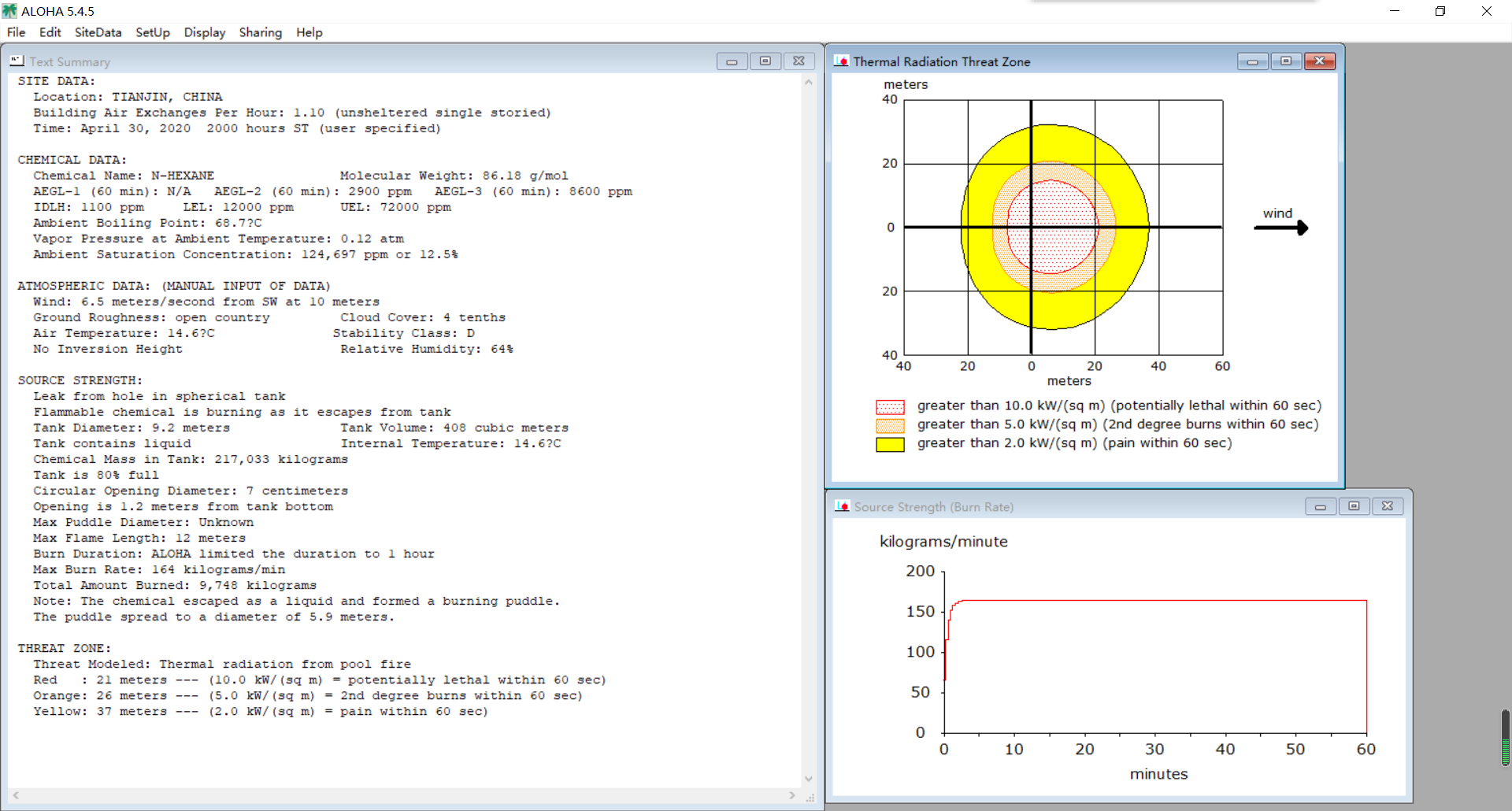The image size is (1512, 811).
Task: Open the File menu
Action: 16,32
